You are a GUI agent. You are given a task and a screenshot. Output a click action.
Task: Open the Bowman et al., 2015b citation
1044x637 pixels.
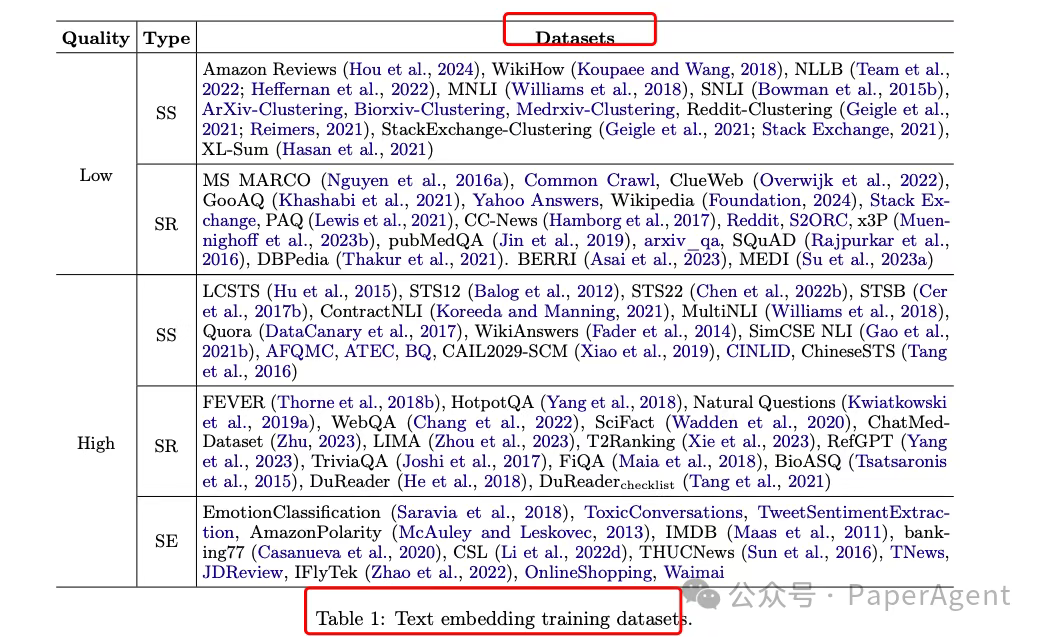(x=847, y=89)
